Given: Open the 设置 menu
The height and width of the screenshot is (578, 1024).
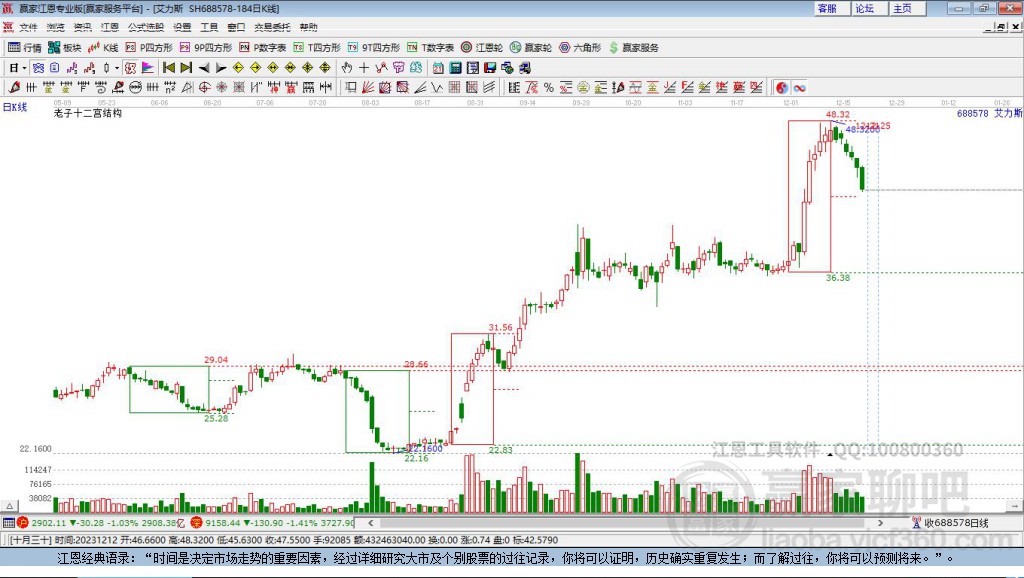Looking at the screenshot, I should [x=182, y=27].
